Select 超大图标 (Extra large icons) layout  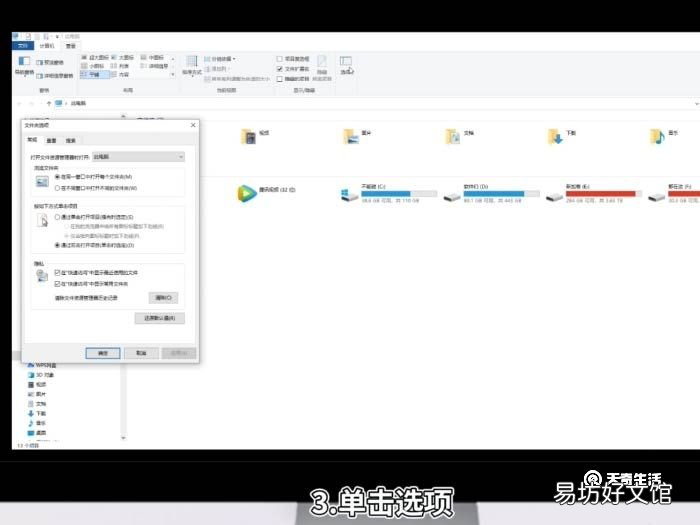(x=95, y=58)
